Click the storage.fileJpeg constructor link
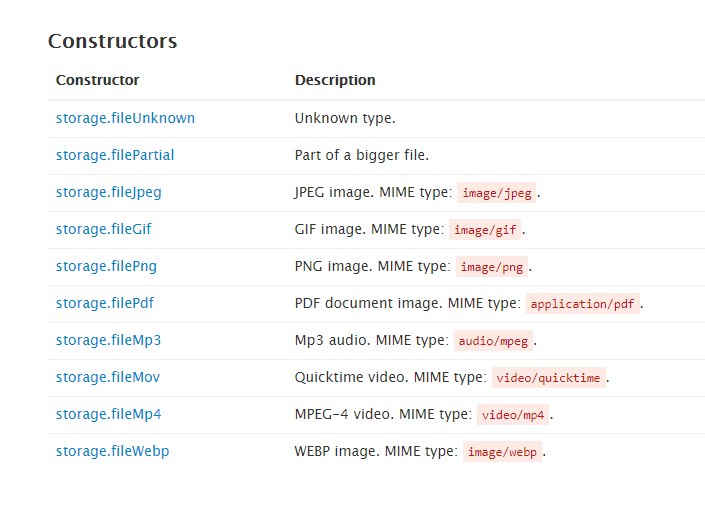Screen dimensions: 705x509 click(x=108, y=192)
